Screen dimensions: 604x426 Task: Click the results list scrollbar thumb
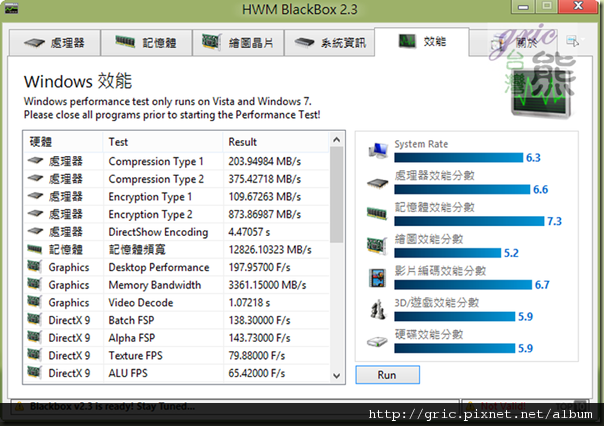(x=337, y=195)
